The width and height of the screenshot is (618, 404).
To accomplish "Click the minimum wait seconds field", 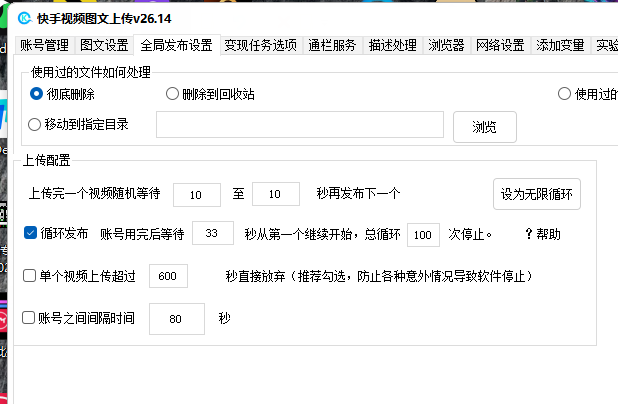I will tap(197, 194).
